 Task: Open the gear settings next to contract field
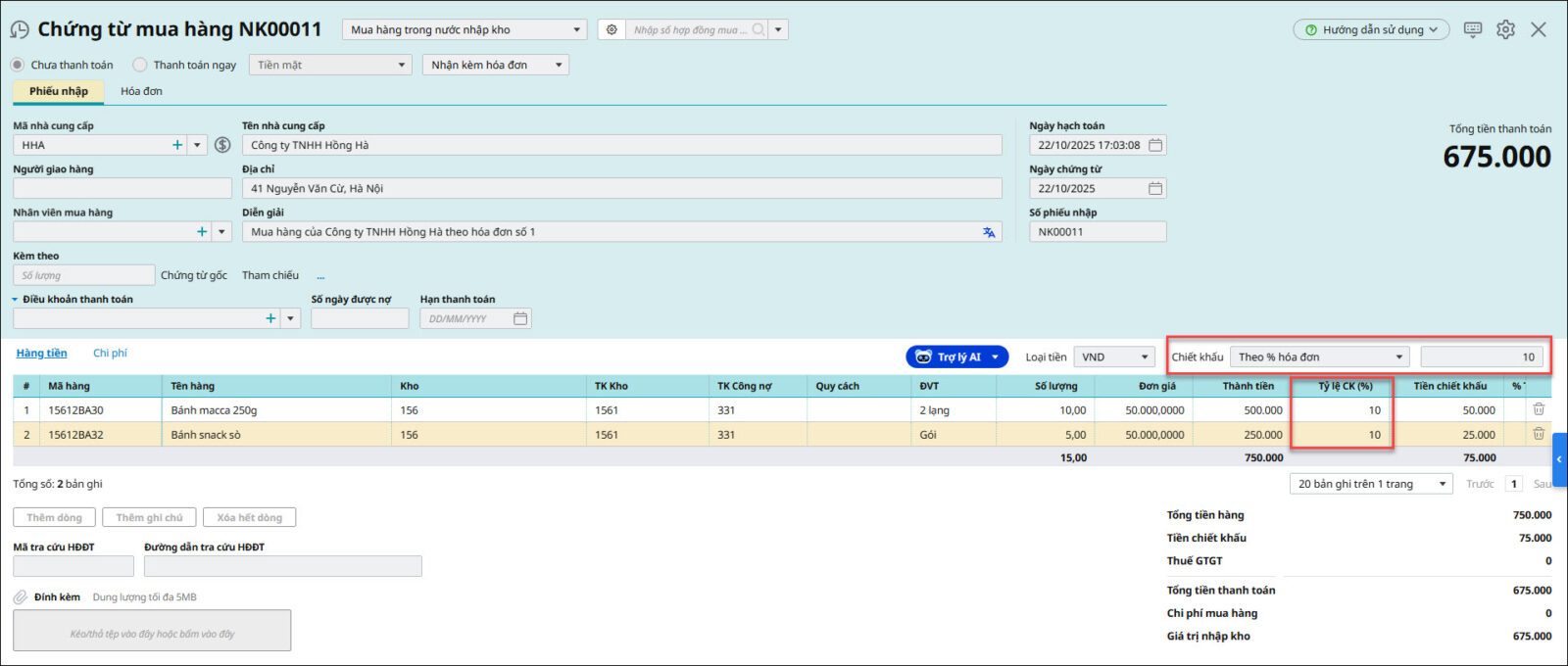(x=612, y=30)
